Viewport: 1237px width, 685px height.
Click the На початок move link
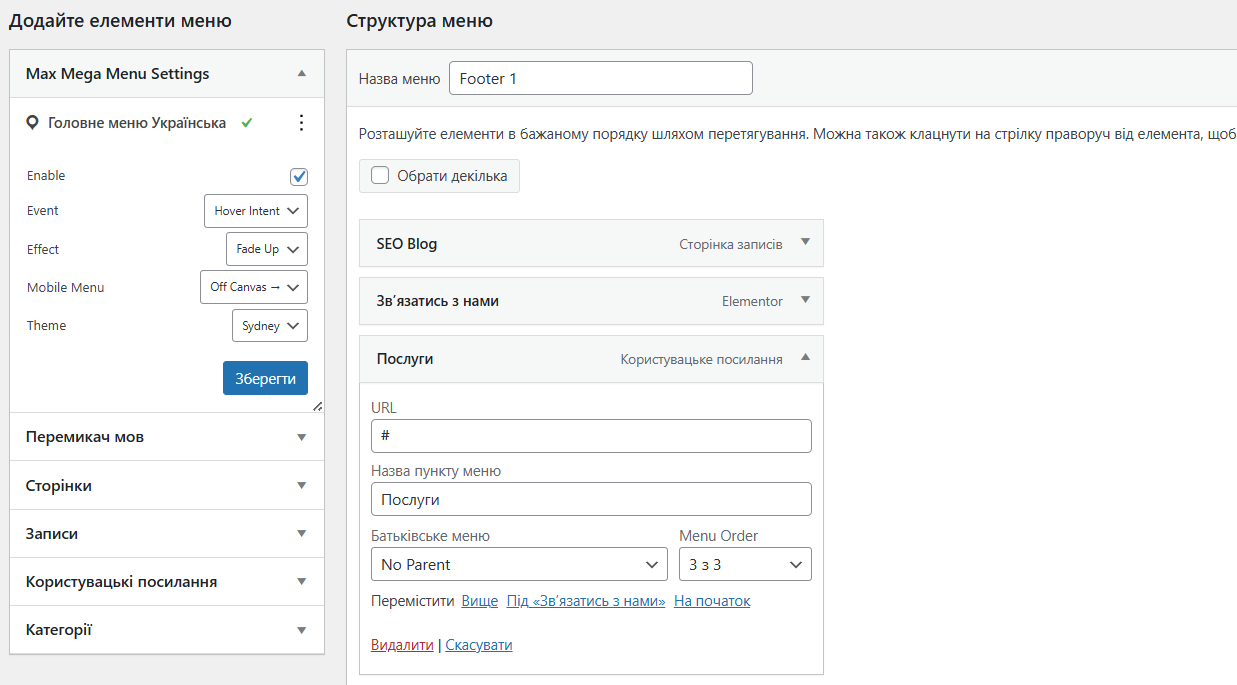(712, 601)
